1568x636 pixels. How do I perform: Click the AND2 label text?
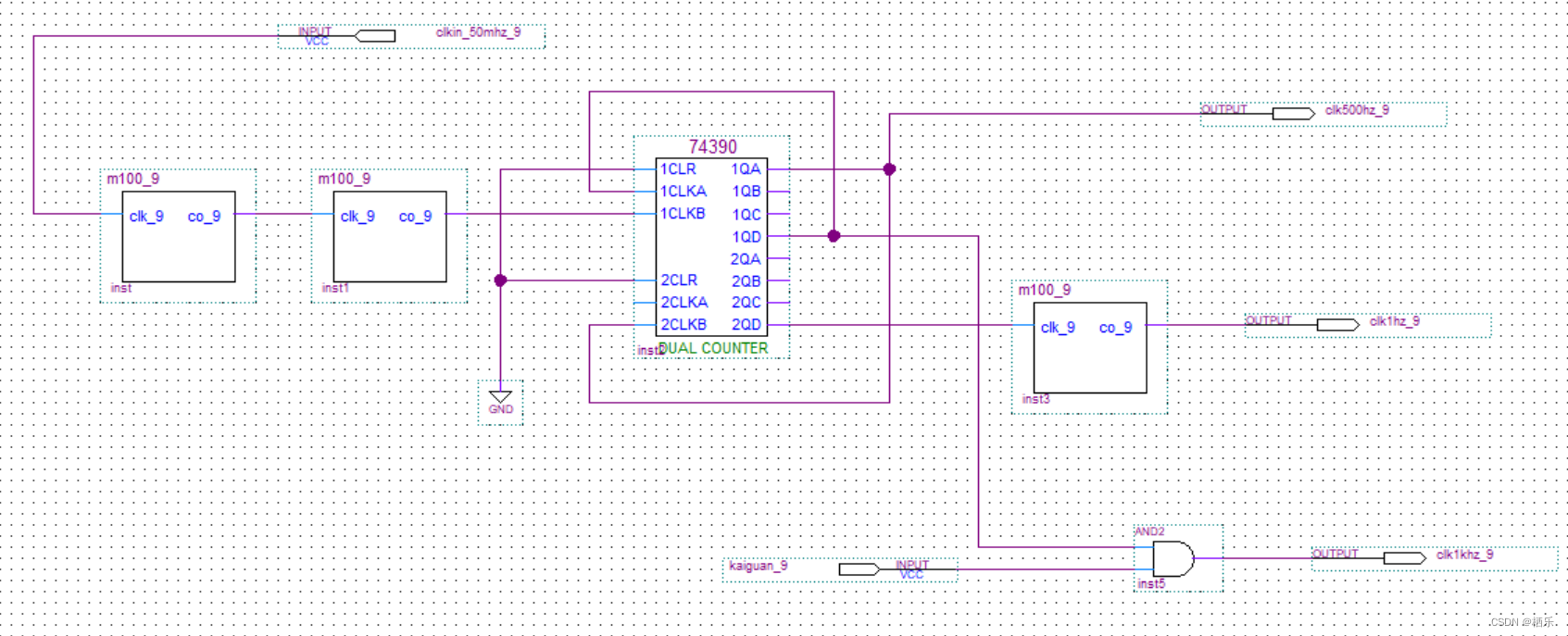[x=1149, y=531]
